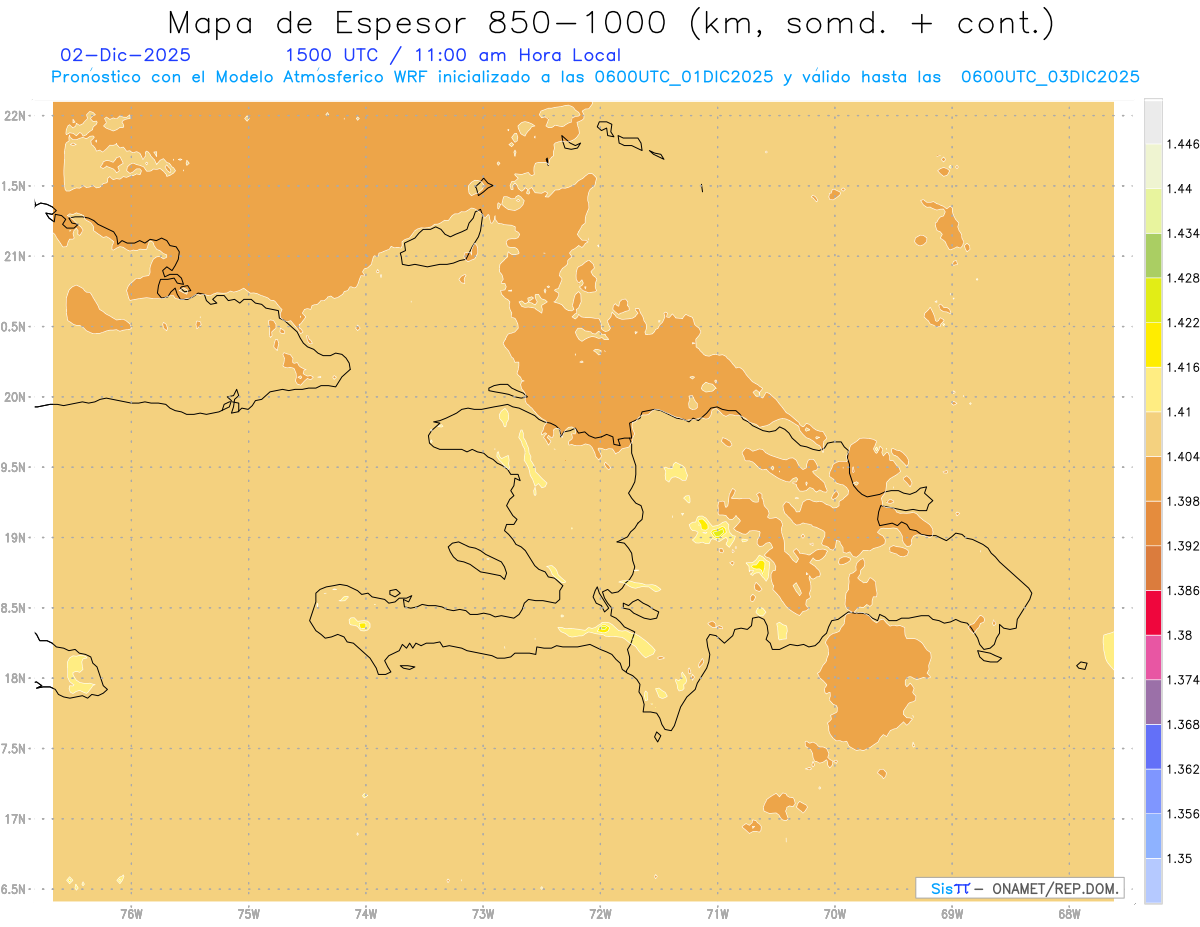
Task: Pick the tan swatch between 1.404 and 1.41
Action: coord(1153,433)
